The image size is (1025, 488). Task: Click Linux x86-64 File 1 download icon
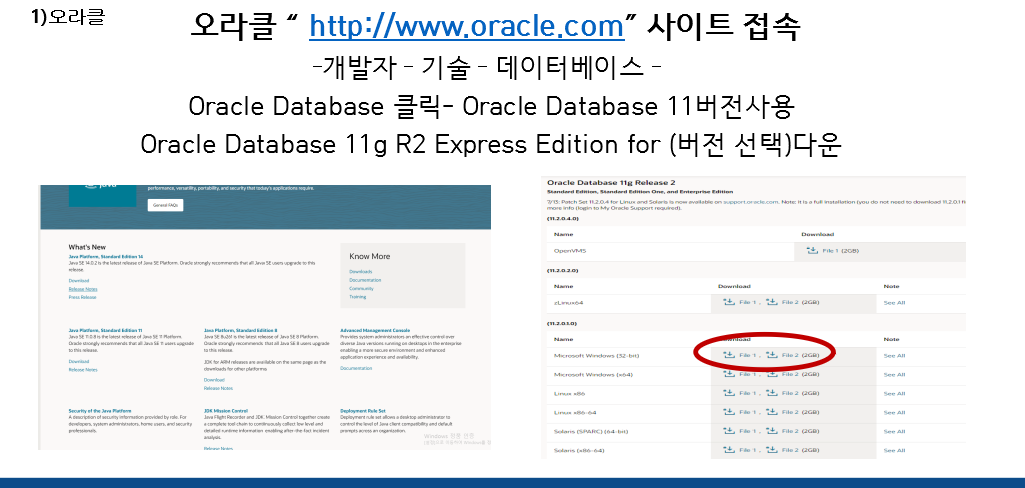730,412
